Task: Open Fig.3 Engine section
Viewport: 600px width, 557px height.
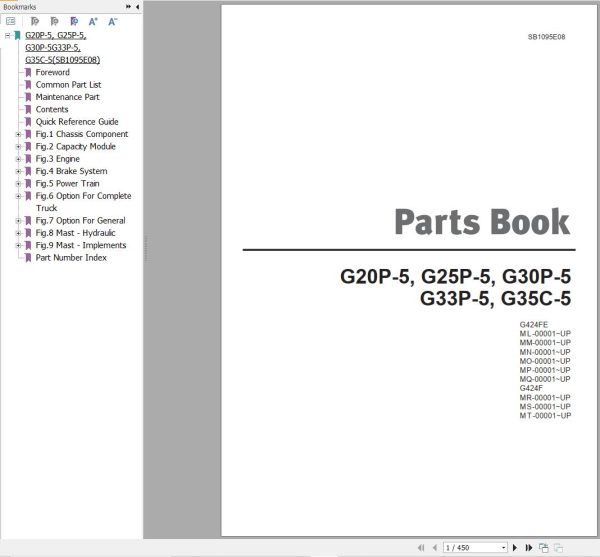Action: [58, 159]
